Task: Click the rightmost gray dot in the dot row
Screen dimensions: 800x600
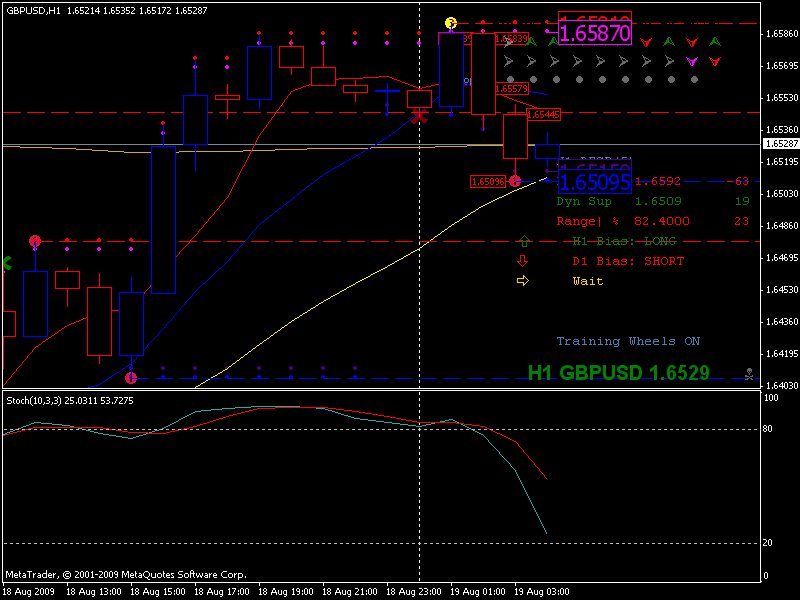Action: (694, 80)
